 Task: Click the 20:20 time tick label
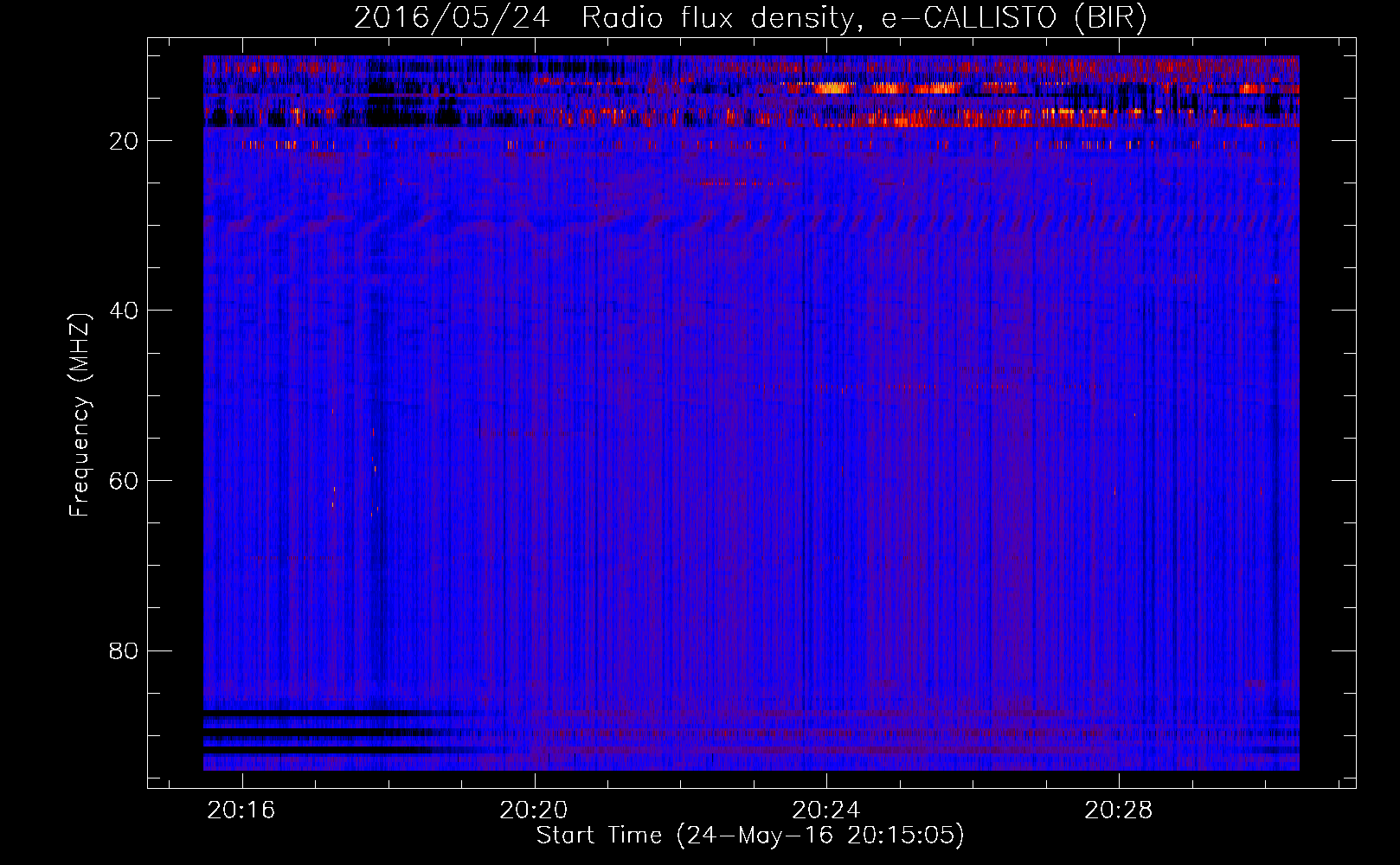[534, 810]
